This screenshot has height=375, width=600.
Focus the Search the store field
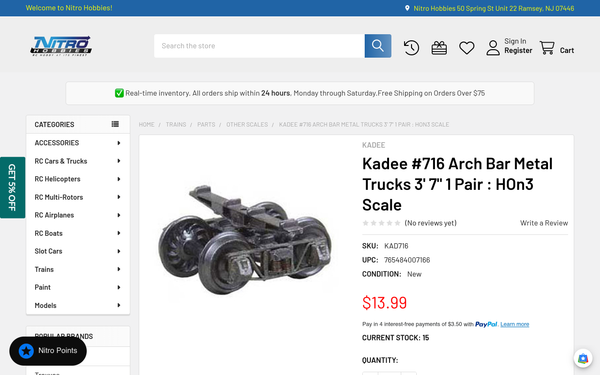[259, 46]
